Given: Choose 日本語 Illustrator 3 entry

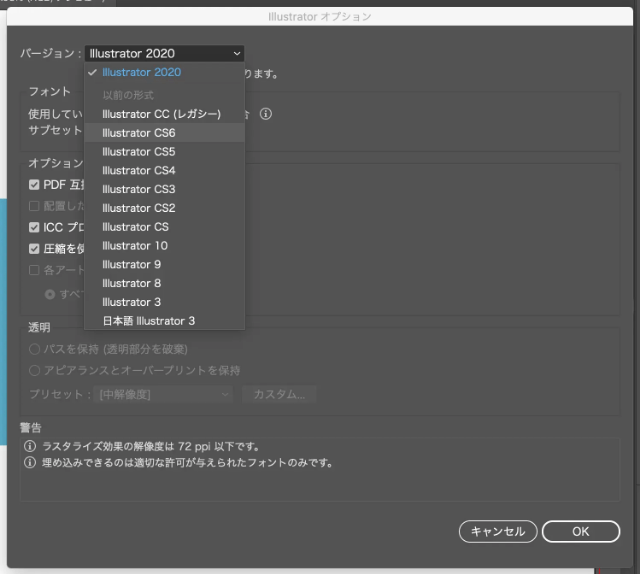Looking at the screenshot, I should click(x=149, y=321).
